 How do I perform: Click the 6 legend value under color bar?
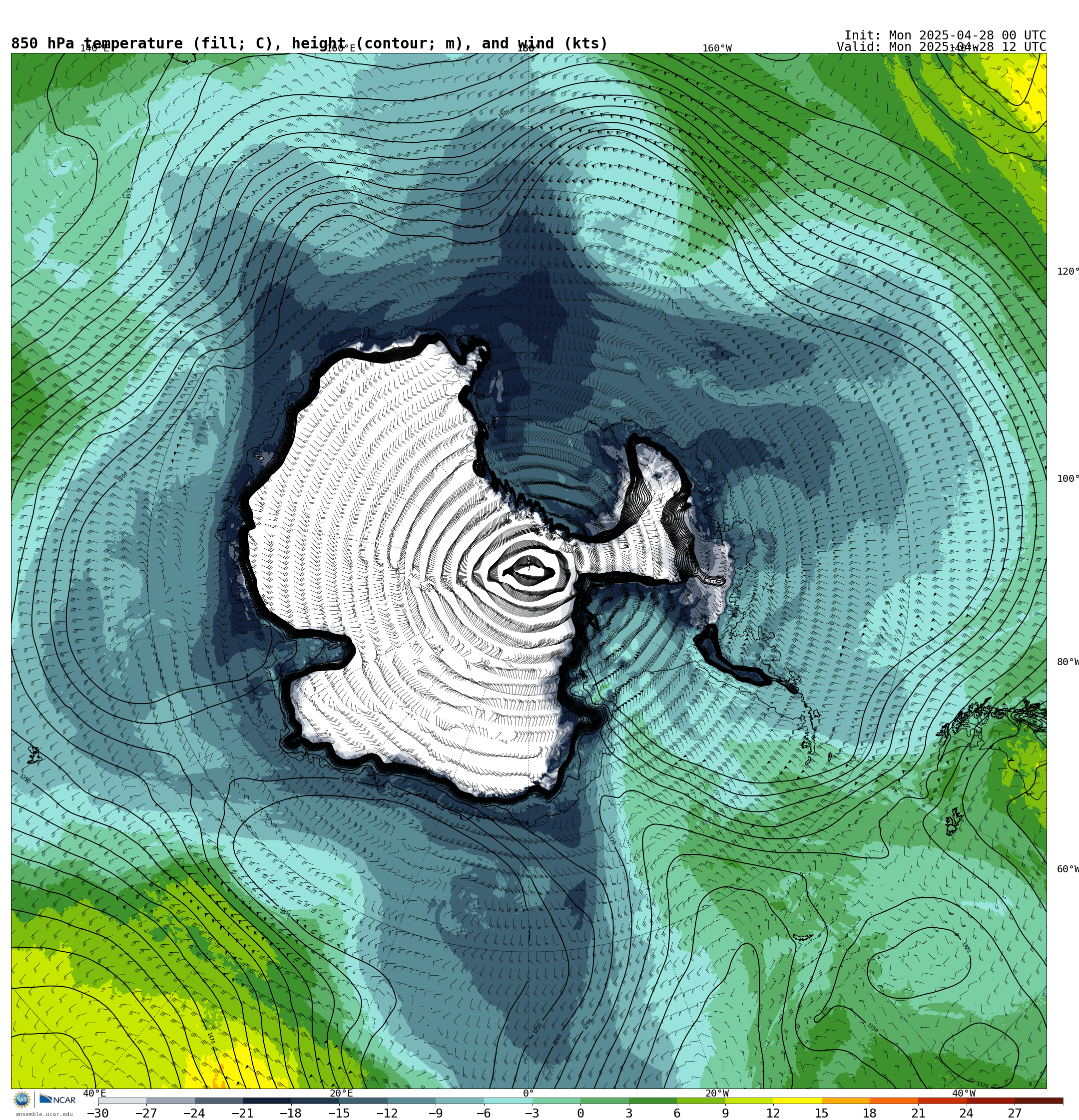pyautogui.click(x=677, y=1113)
